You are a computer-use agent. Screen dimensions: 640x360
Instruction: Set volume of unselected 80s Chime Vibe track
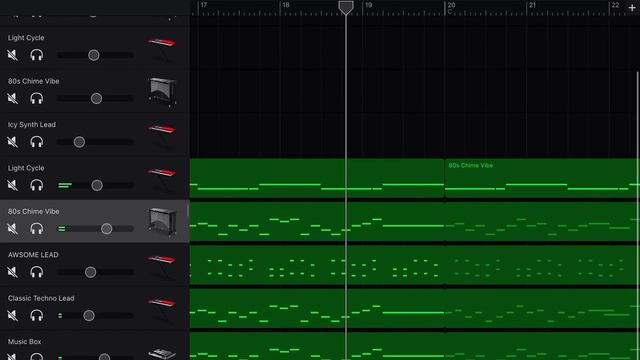tap(96, 98)
